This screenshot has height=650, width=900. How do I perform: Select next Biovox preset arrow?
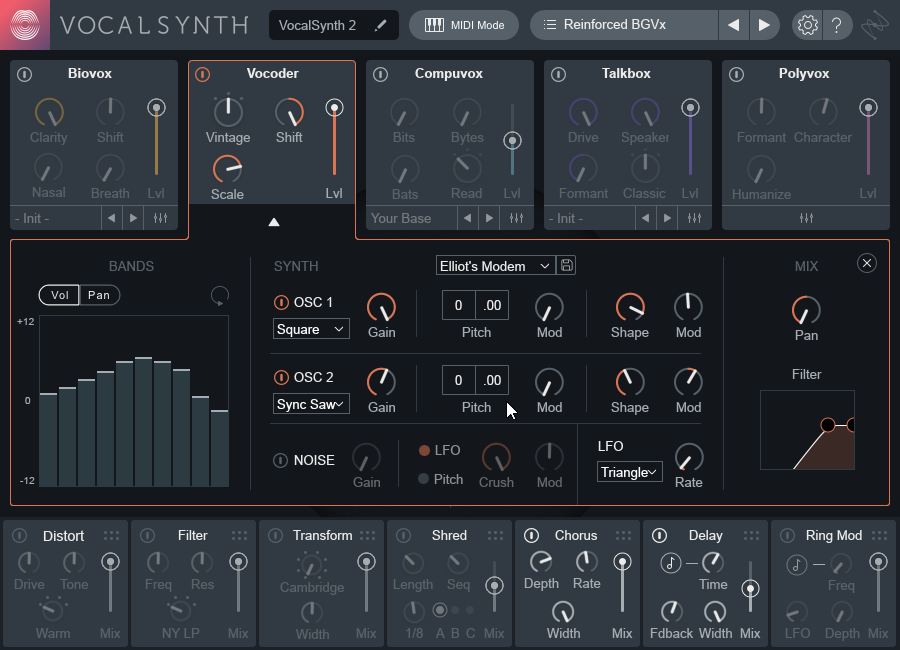point(133,218)
